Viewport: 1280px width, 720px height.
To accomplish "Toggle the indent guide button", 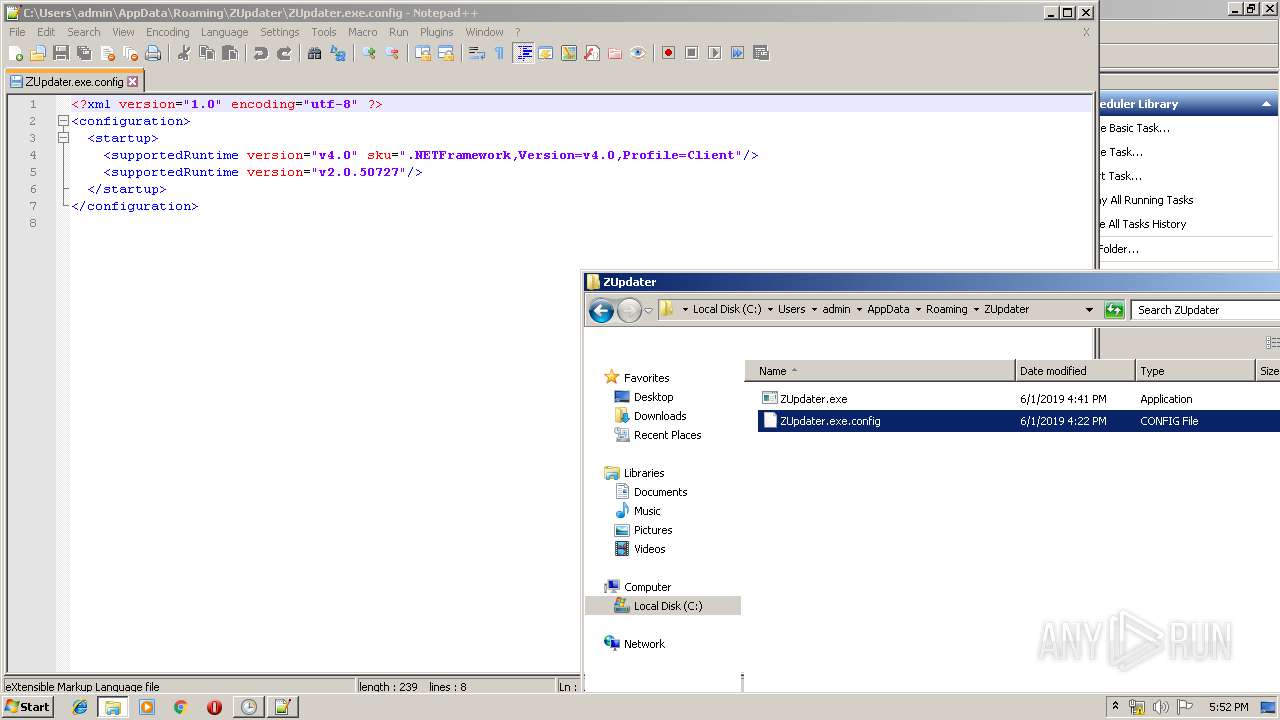I will pos(523,53).
